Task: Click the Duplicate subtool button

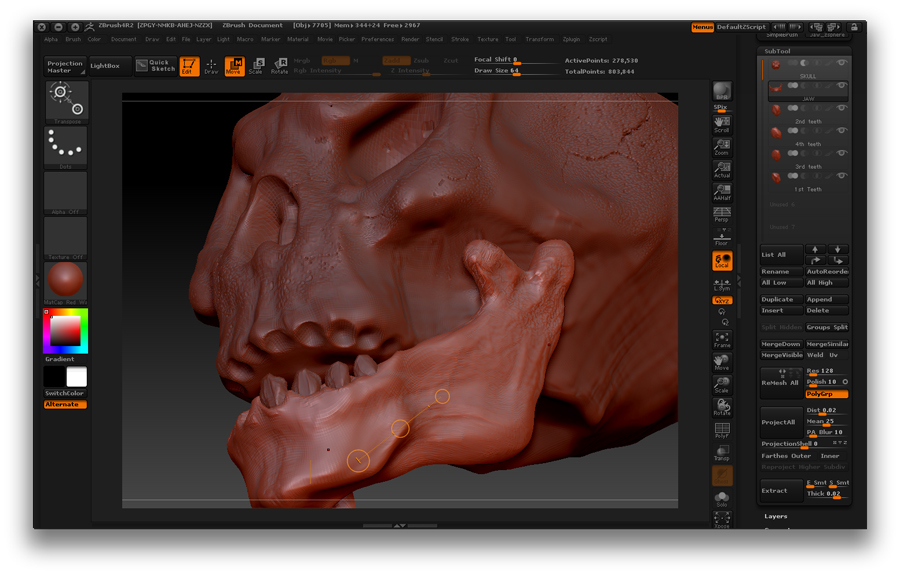Action: [781, 300]
